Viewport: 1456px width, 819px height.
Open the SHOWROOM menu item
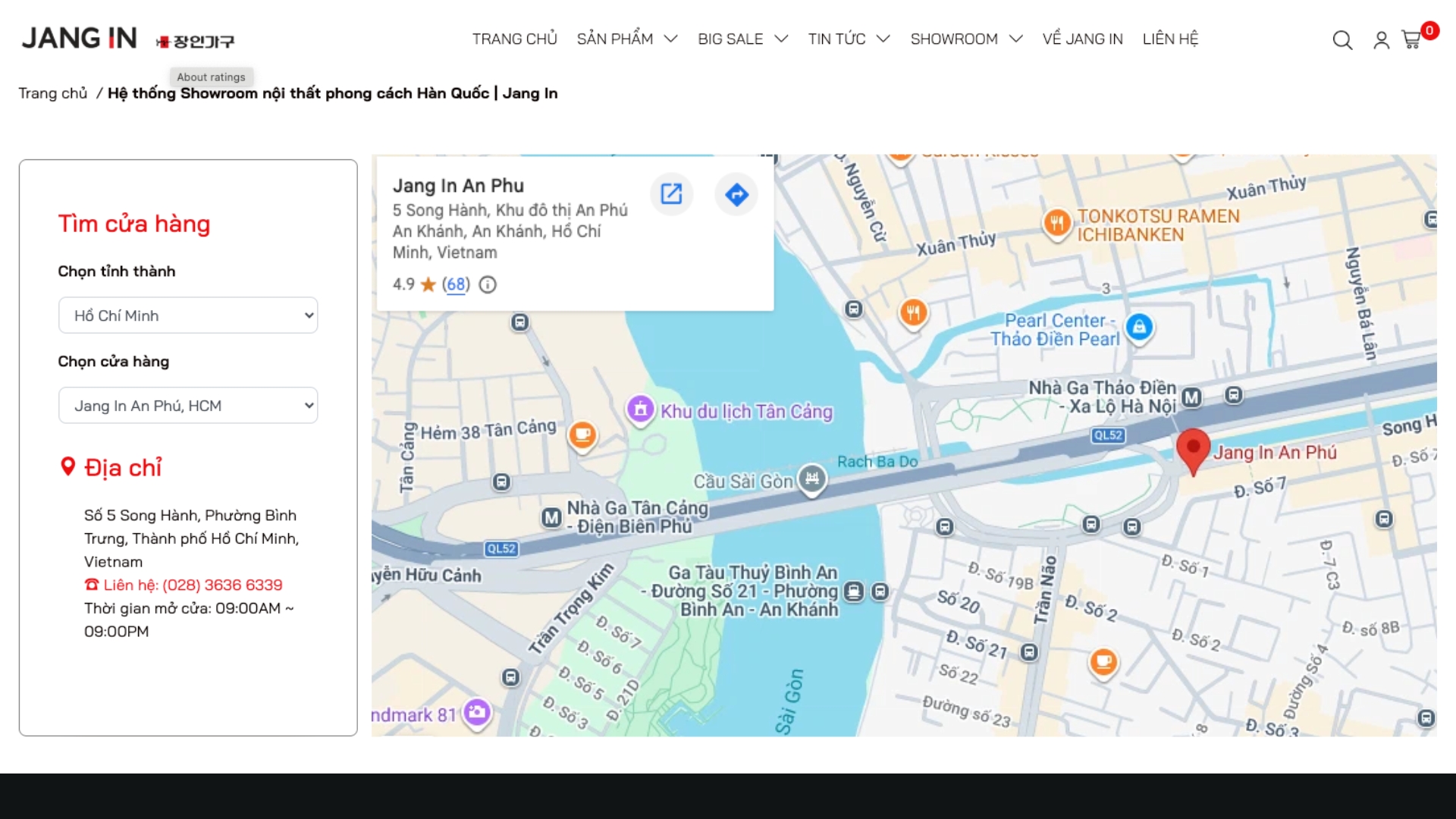954,39
